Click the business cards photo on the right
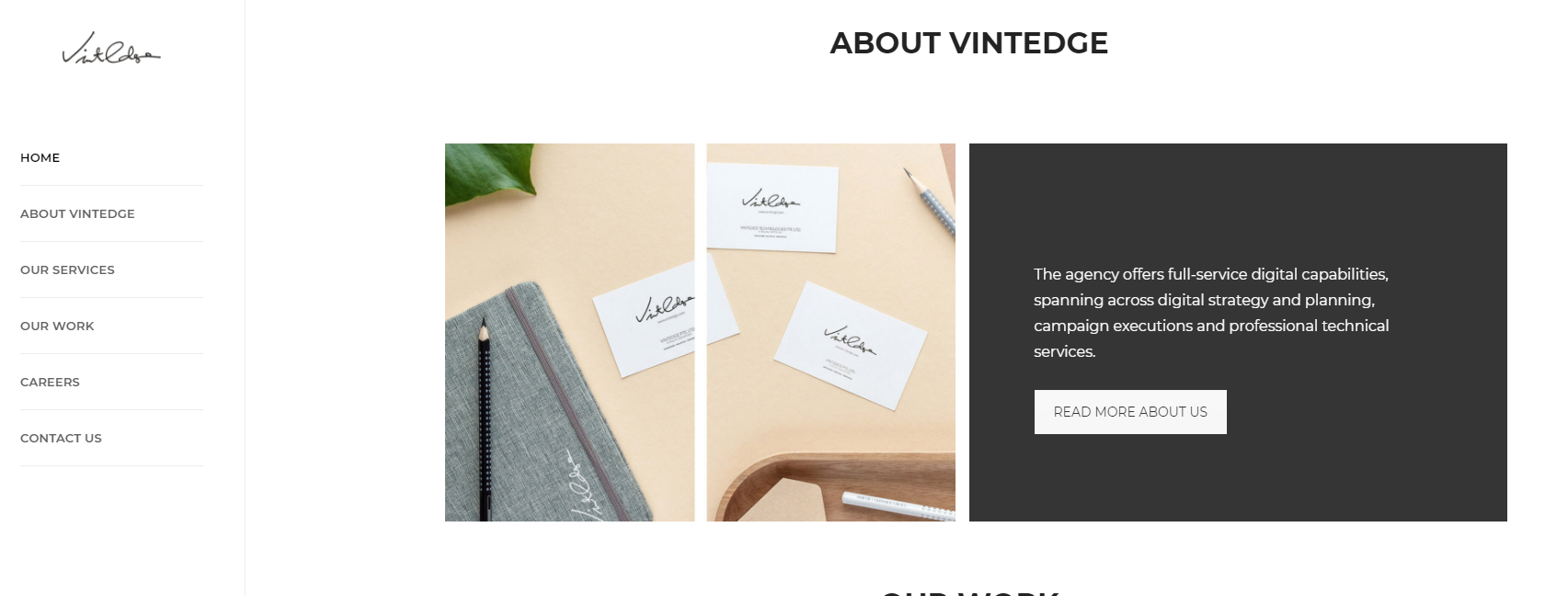Image resolution: width=1568 pixels, height=596 pixels. point(830,332)
